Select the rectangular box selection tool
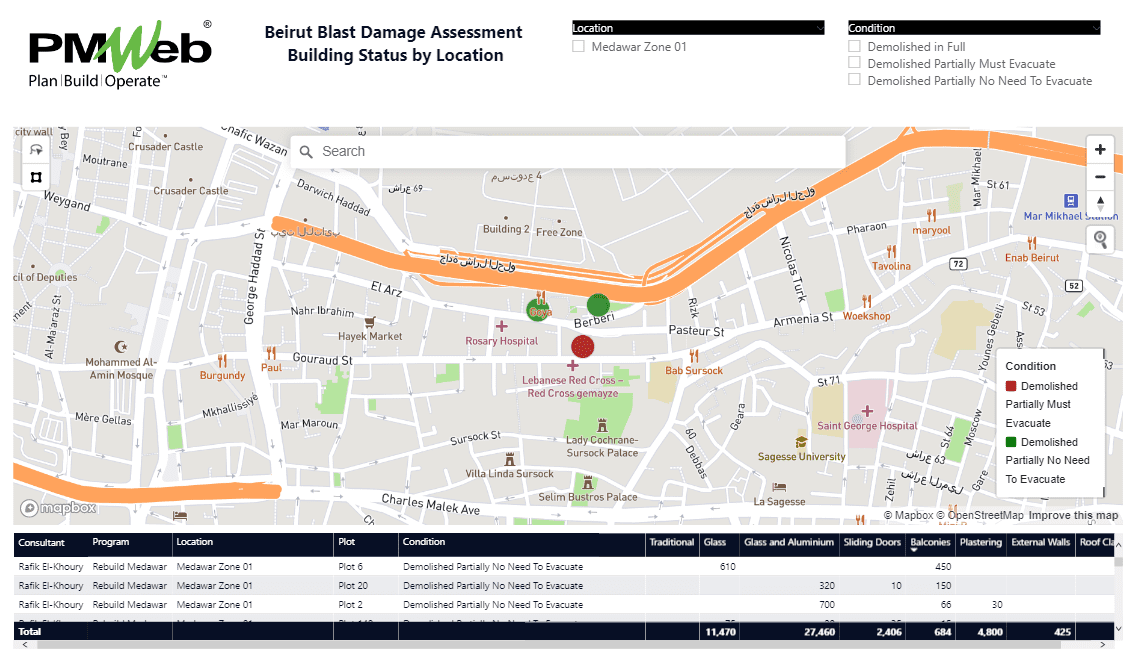1131x658 pixels. click(35, 176)
